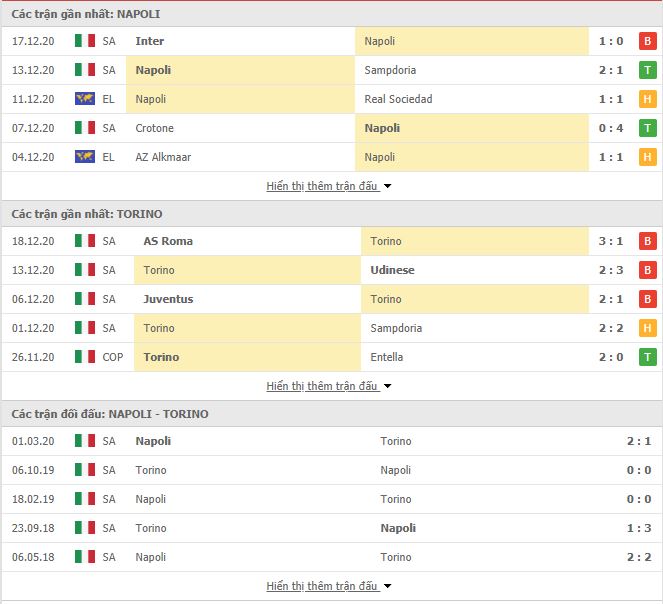Click the orange H badge on Torino-Sampdoria row
663x604 pixels.
tap(647, 328)
